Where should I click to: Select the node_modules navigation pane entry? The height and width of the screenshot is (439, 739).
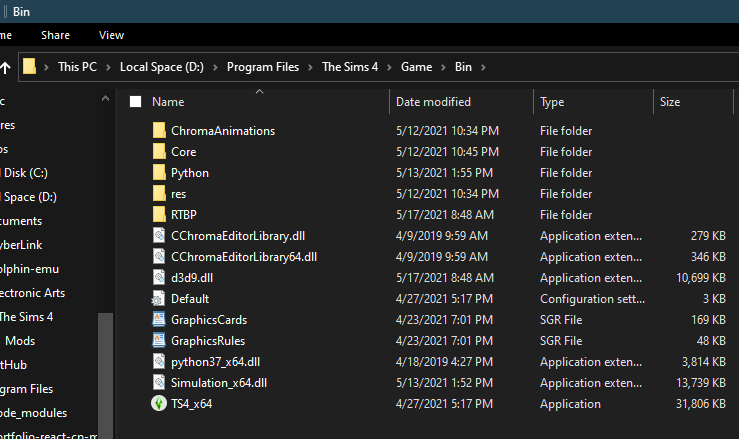coord(33,413)
